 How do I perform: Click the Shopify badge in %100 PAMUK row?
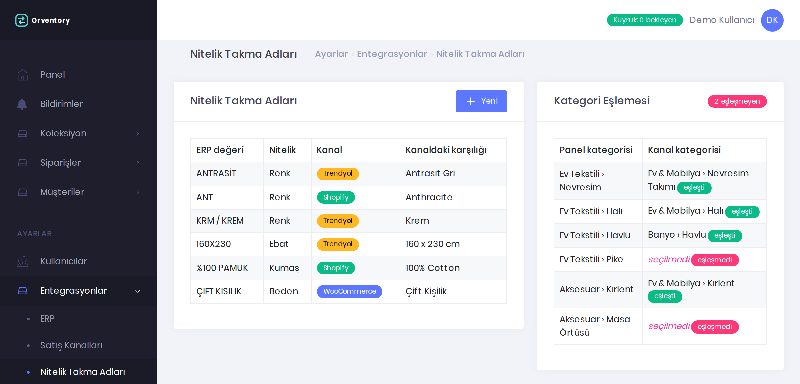point(336,268)
